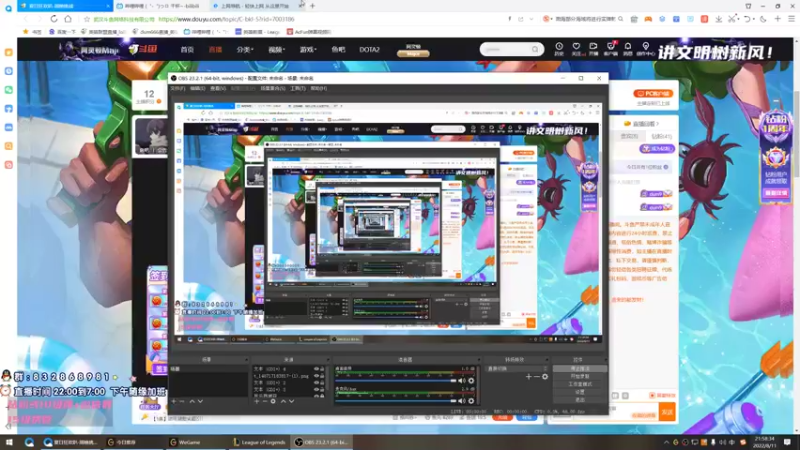Adjust the 麦克风/Aux volume slider
Image resolution: width=800 pixels, height=450 pixels.
click(396, 401)
